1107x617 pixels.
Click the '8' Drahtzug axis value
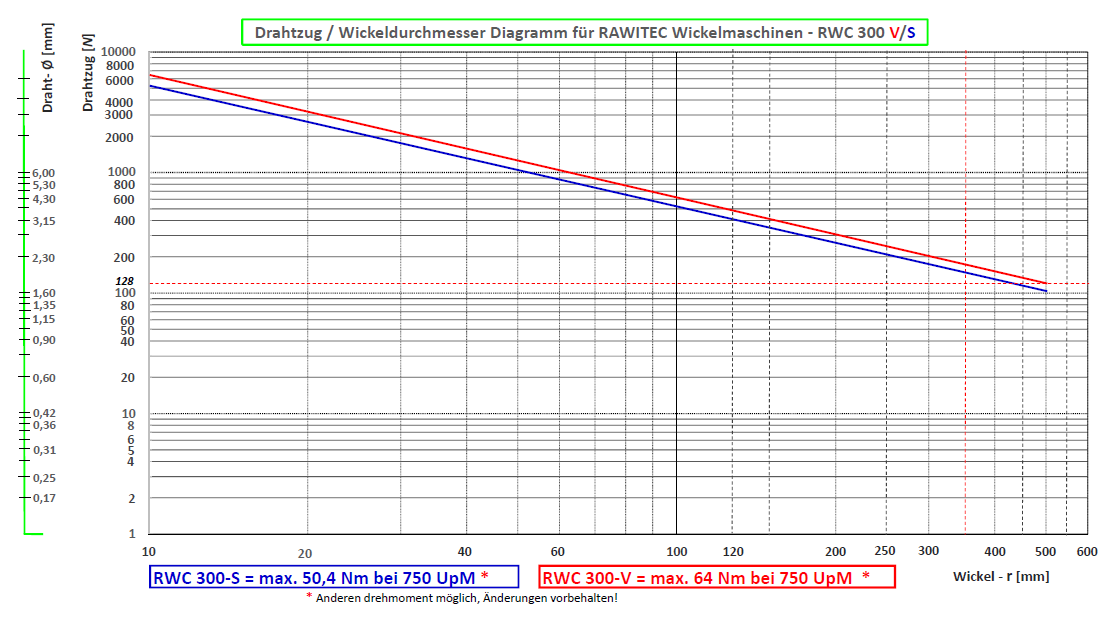(131, 426)
